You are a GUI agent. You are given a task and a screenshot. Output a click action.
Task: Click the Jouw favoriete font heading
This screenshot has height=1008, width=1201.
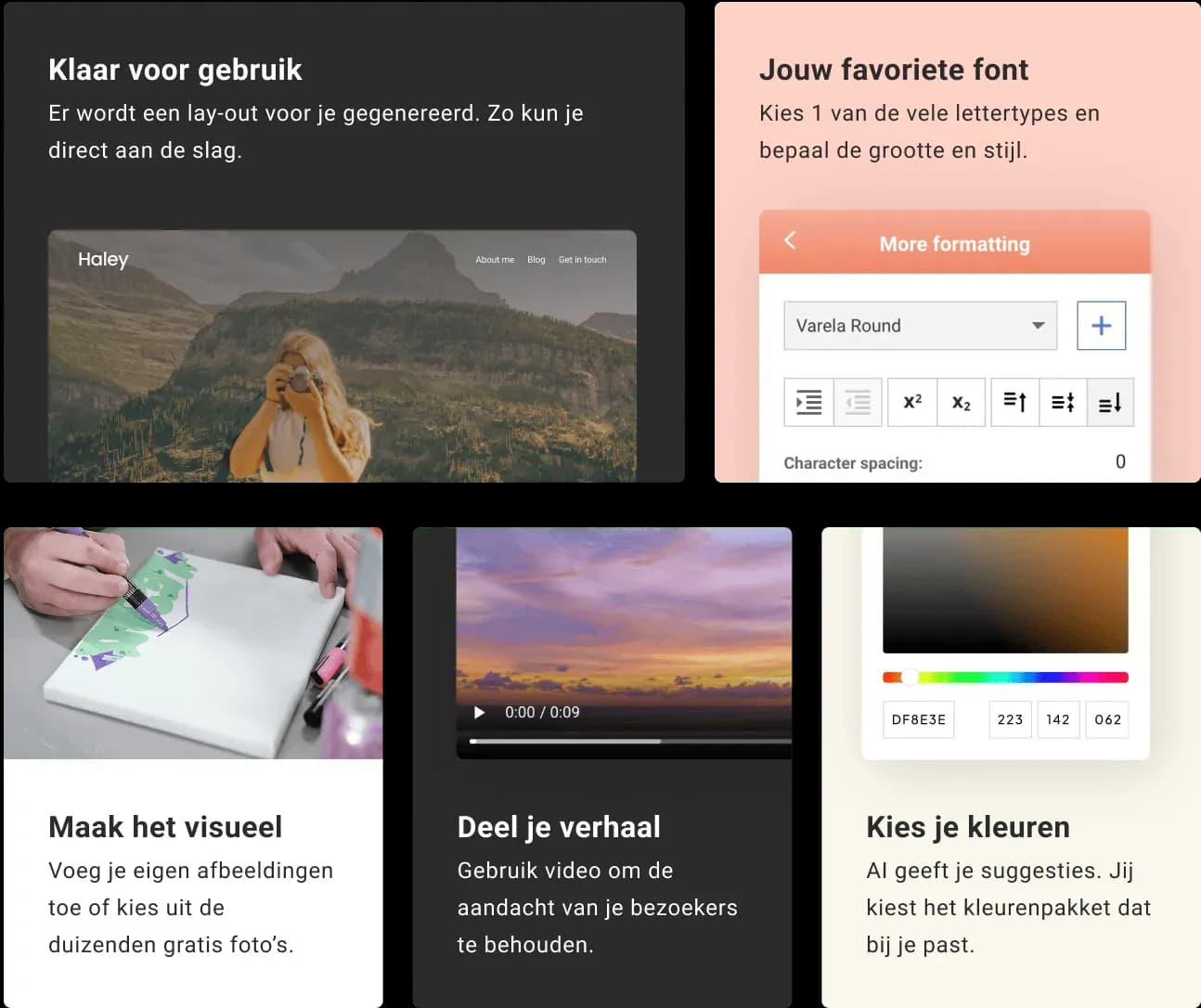click(894, 70)
